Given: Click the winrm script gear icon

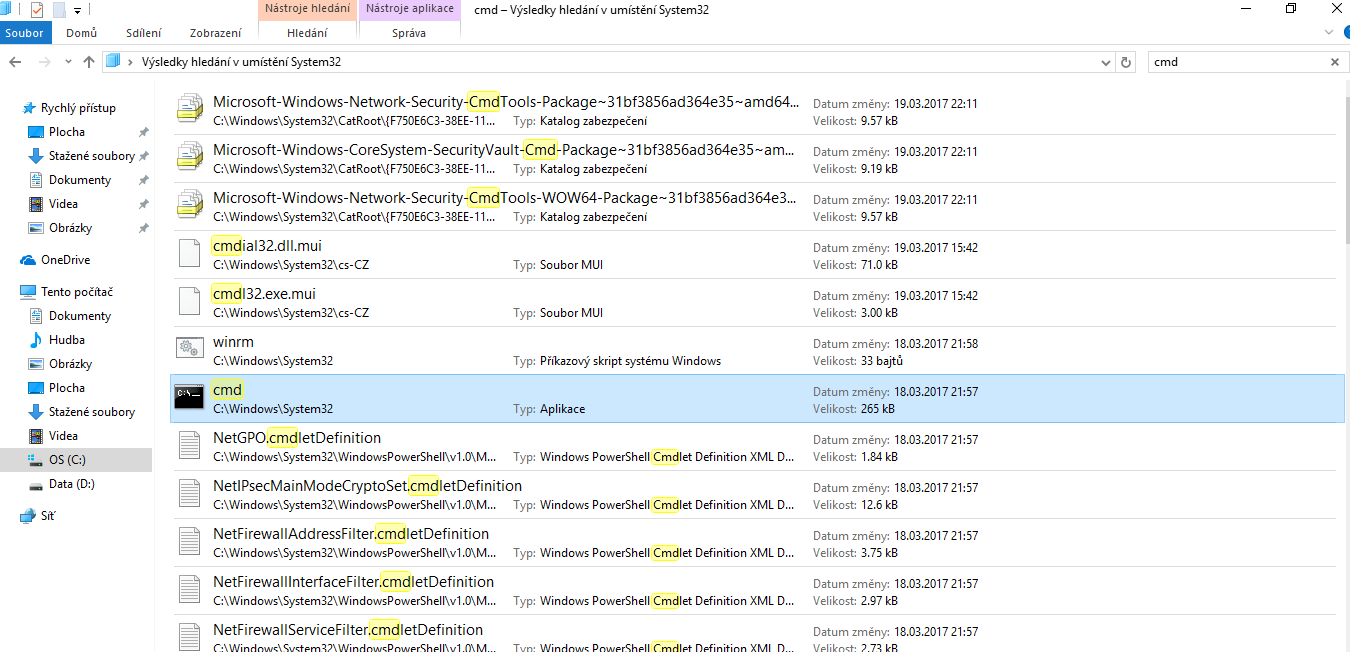Looking at the screenshot, I should tap(190, 350).
